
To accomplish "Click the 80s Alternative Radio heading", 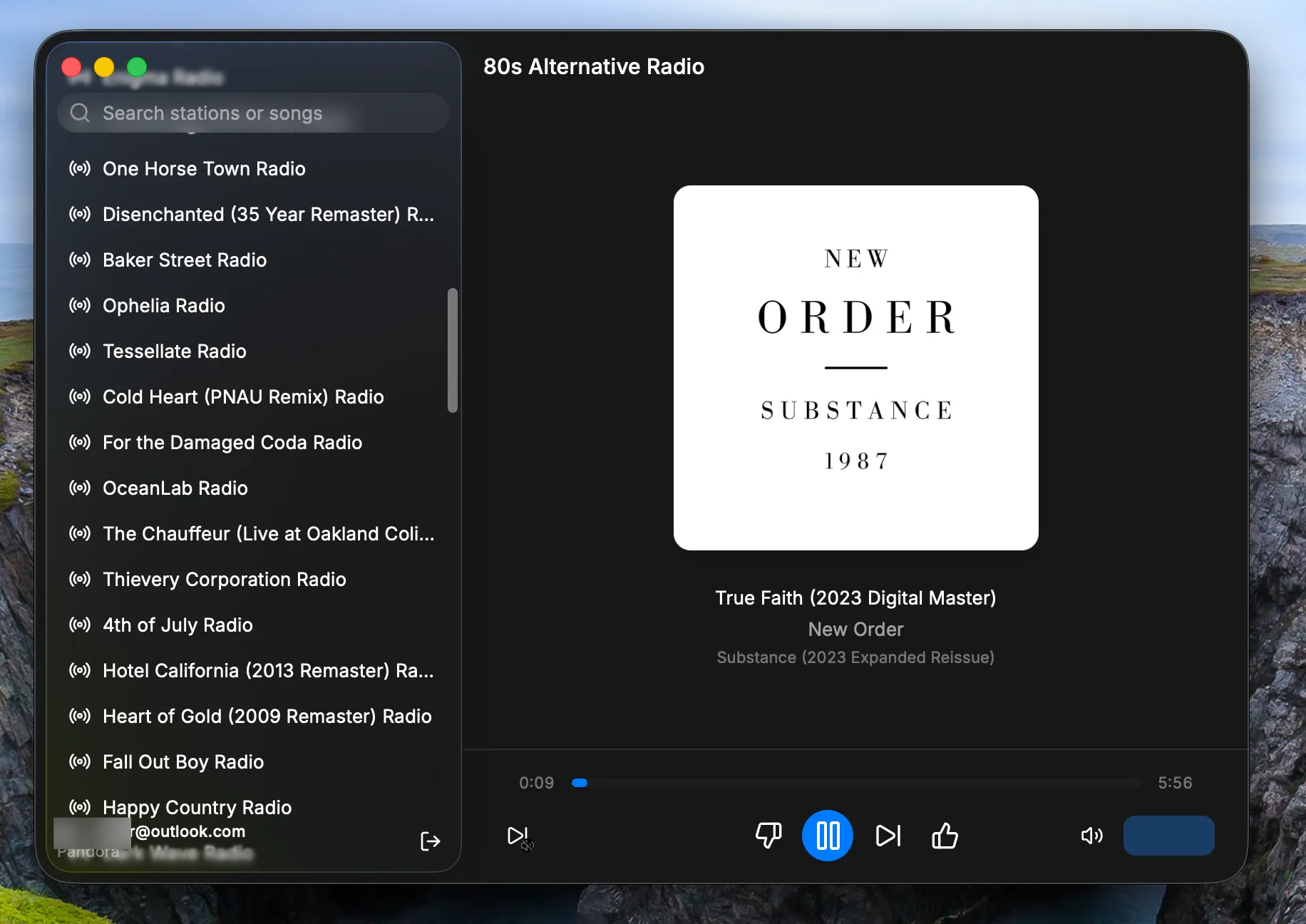I will 594,66.
